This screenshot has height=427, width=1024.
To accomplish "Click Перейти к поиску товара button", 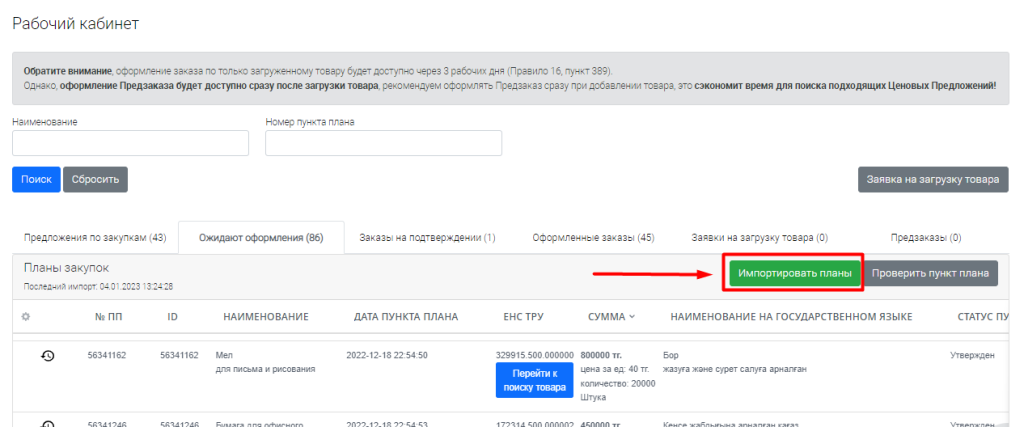I will 534,381.
